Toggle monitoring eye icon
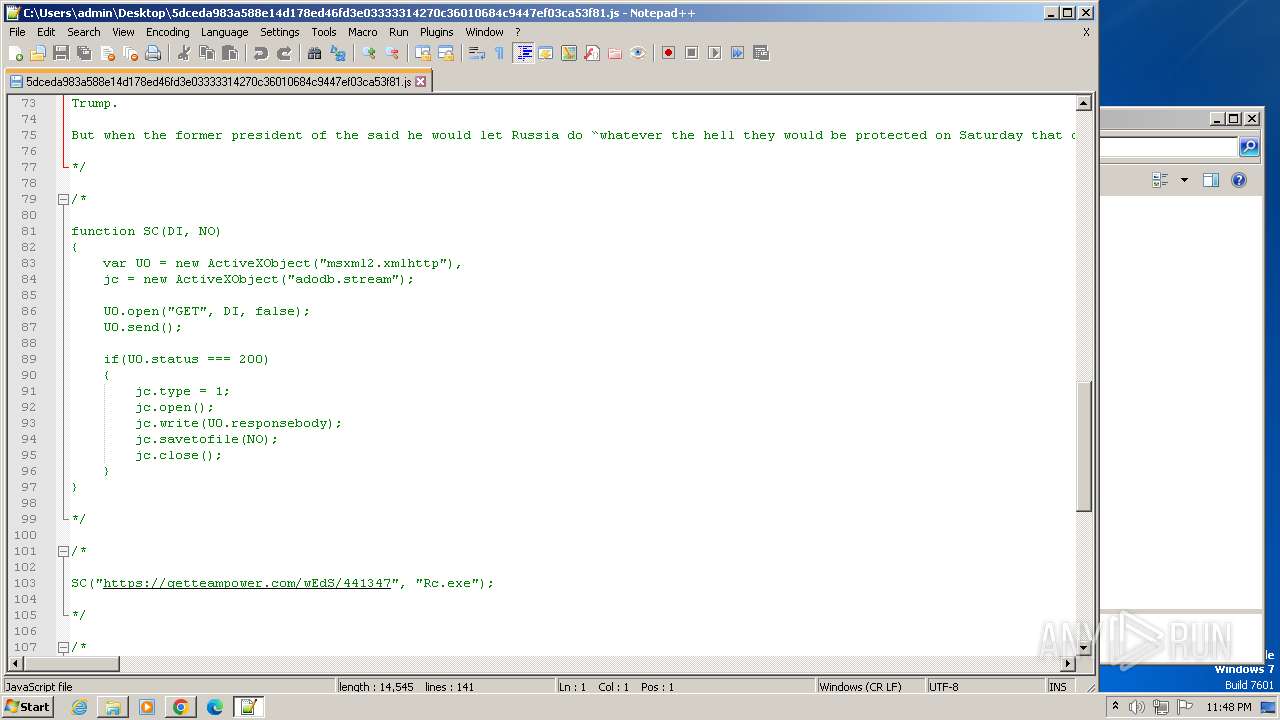 click(638, 53)
